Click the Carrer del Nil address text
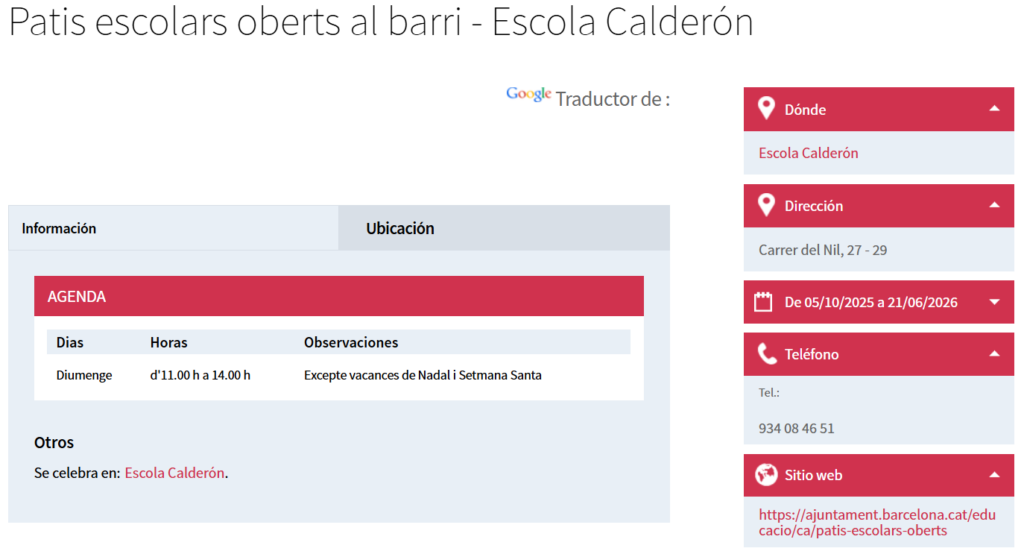This screenshot has height=554, width=1024. tap(822, 250)
